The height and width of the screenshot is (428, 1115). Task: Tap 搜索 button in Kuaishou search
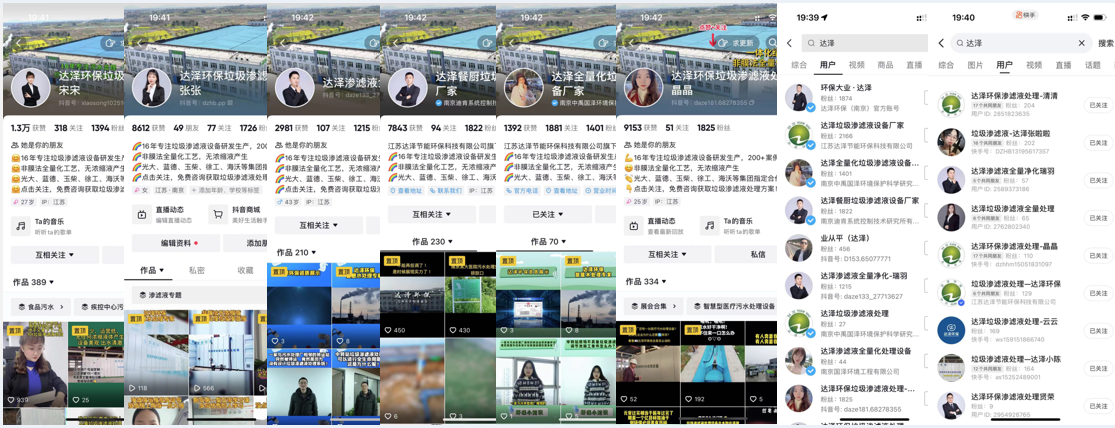[x=1106, y=43]
